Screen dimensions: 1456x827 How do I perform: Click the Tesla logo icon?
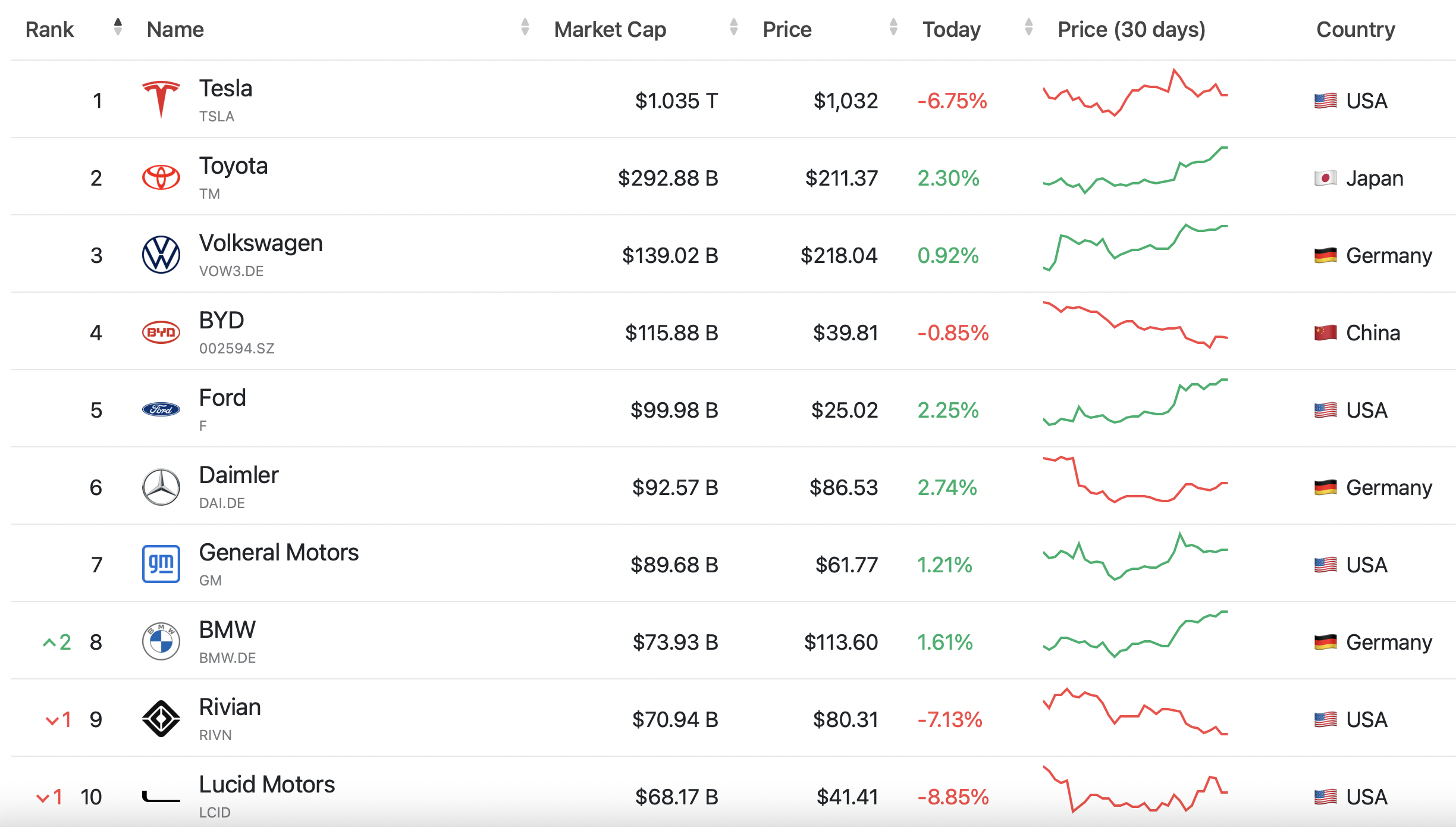(161, 99)
